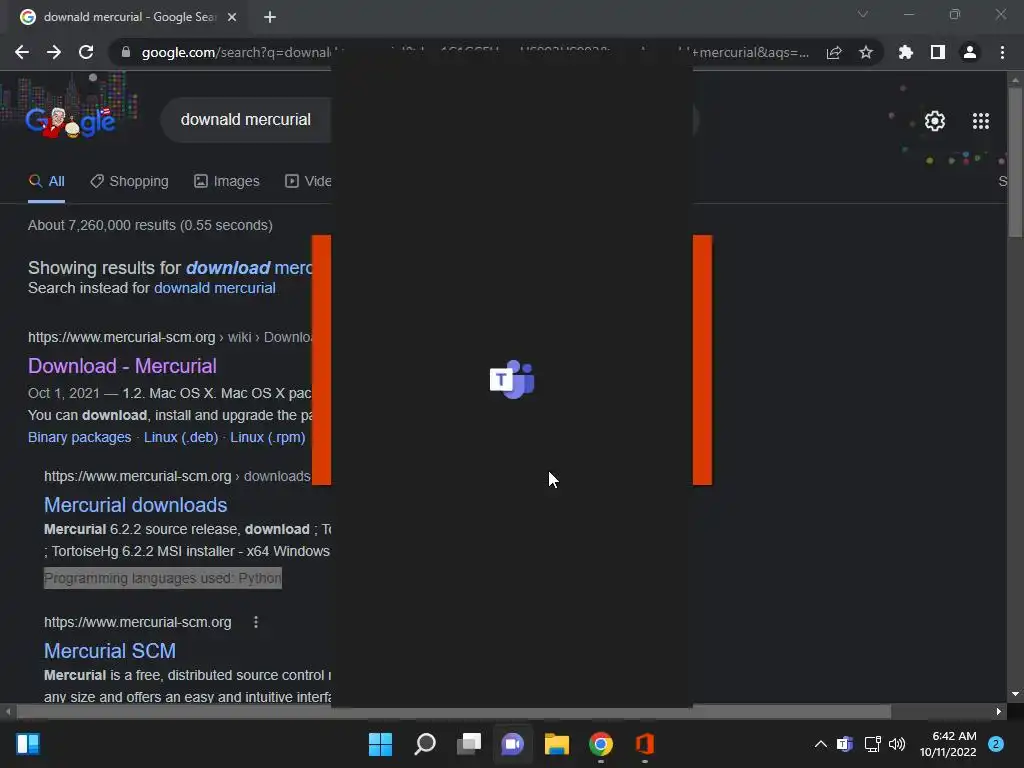Screen dimensions: 1024x768
Task: Open taskbar Search
Action: (x=424, y=744)
